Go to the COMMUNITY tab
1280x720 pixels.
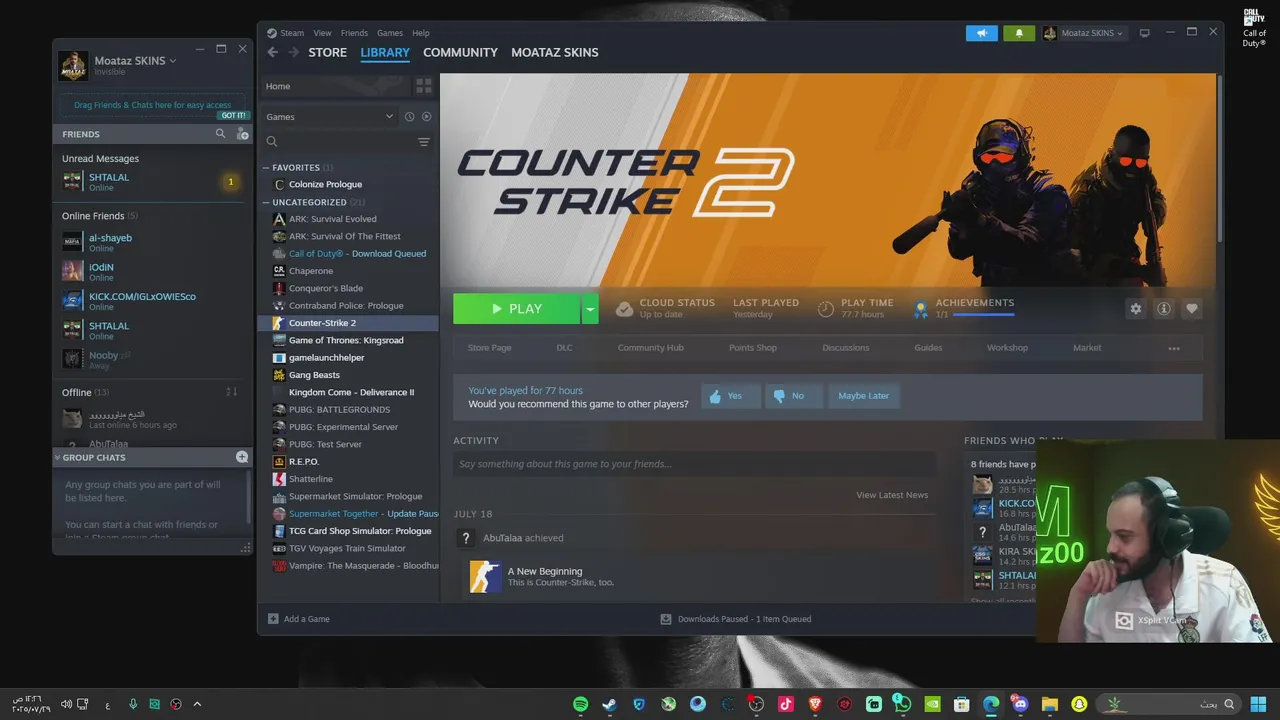(x=460, y=52)
